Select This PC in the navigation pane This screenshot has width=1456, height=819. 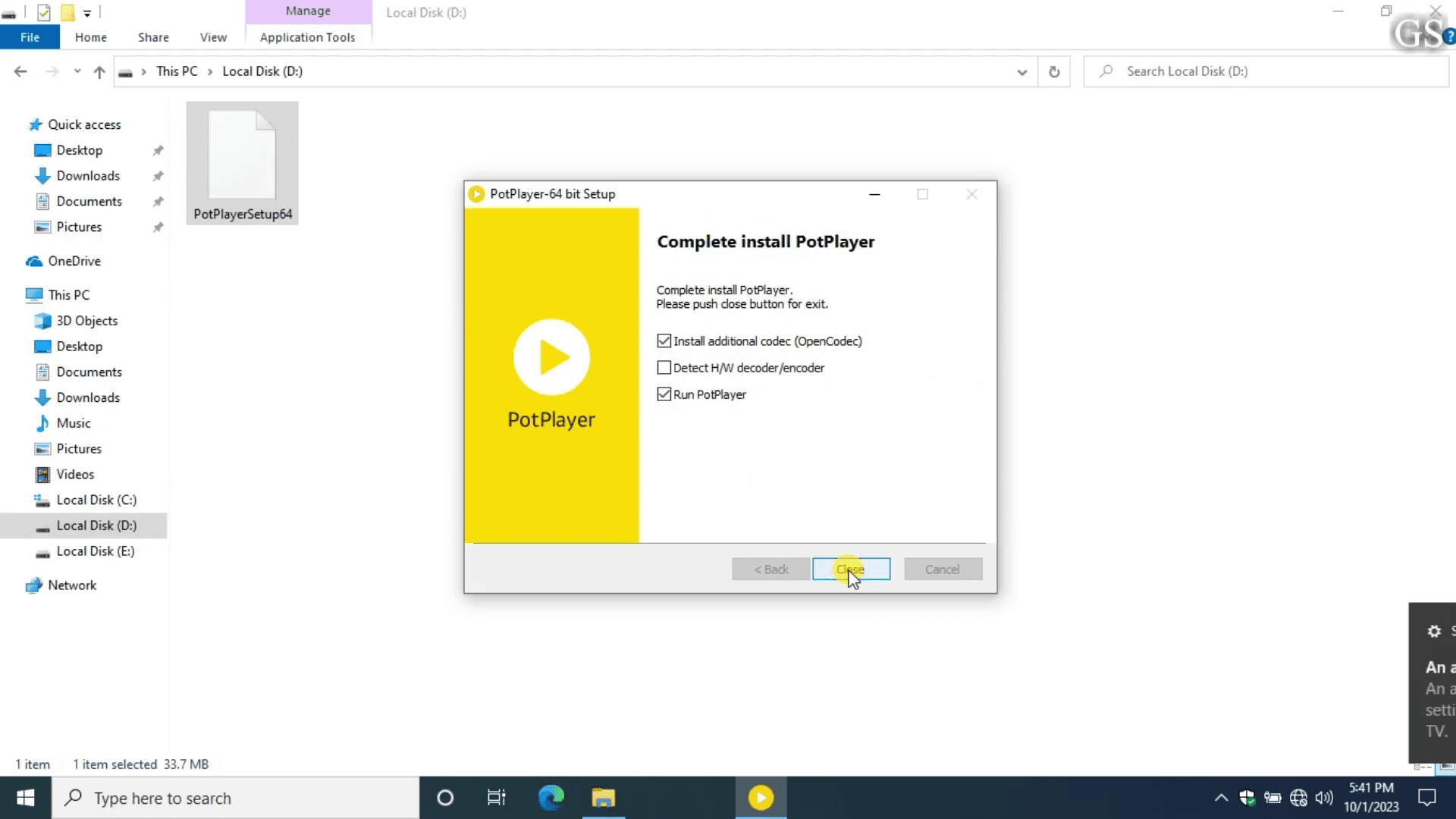[x=68, y=295]
